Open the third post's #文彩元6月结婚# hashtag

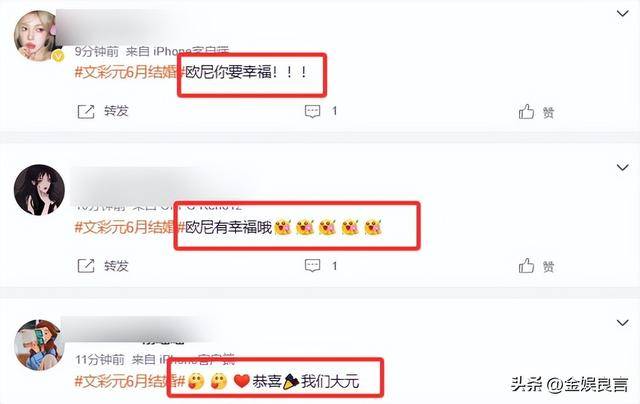pos(130,382)
